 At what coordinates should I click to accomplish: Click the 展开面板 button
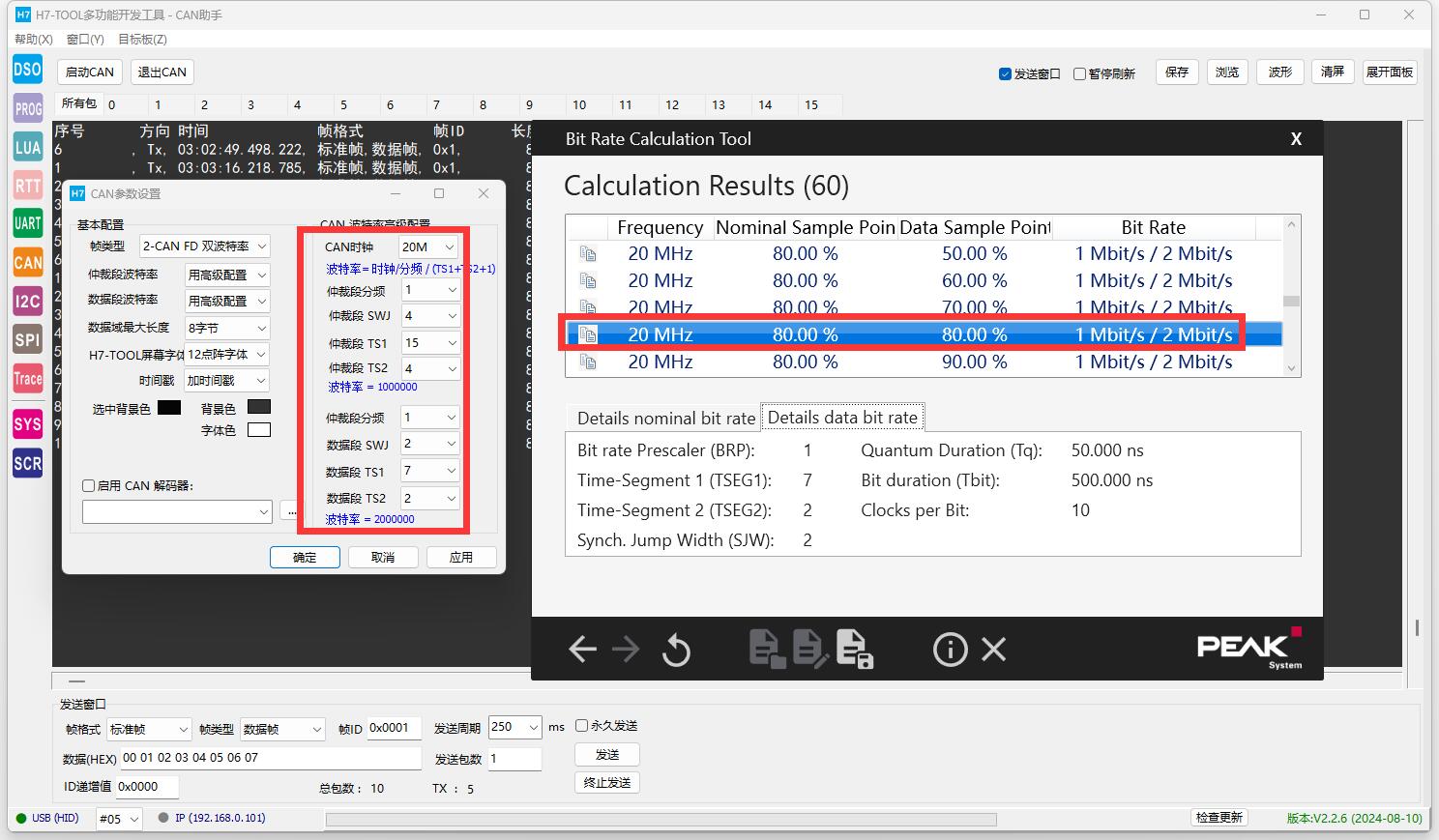pos(1390,72)
